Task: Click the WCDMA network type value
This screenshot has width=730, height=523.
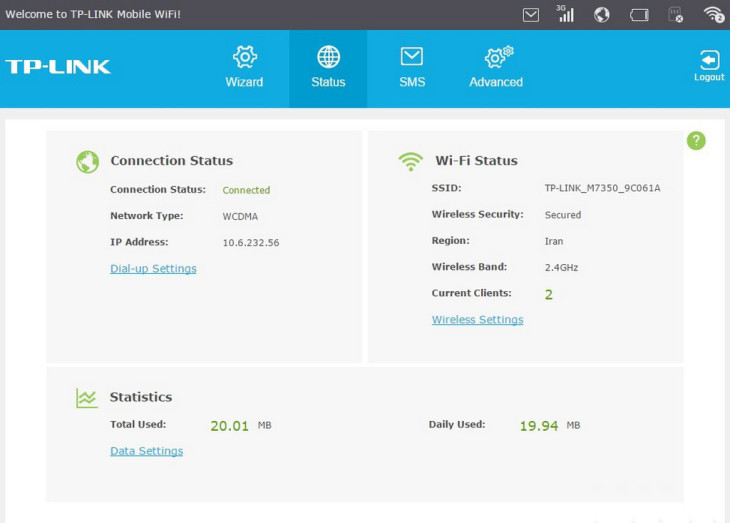Action: coord(240,217)
